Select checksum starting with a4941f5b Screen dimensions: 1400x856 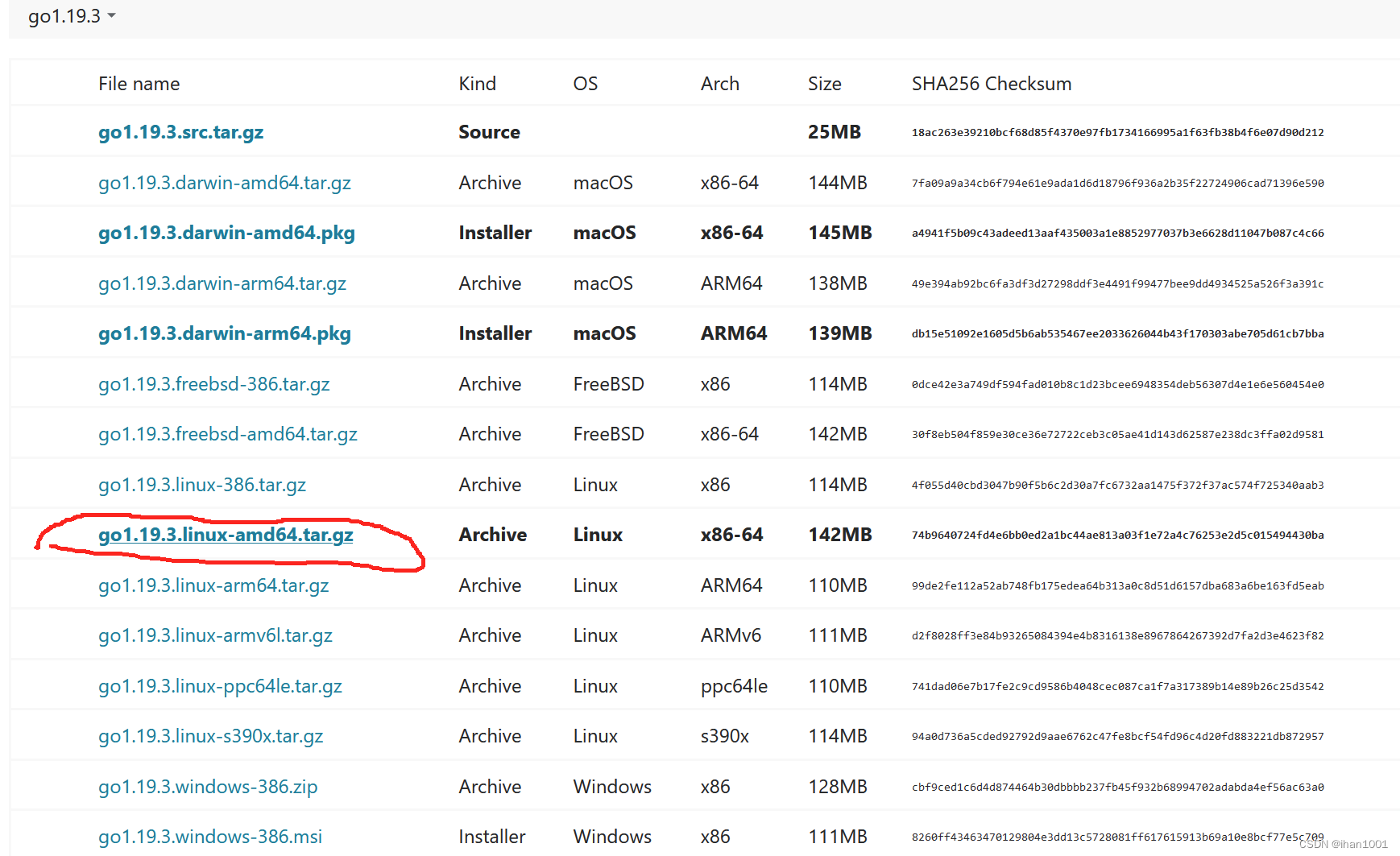(1118, 234)
